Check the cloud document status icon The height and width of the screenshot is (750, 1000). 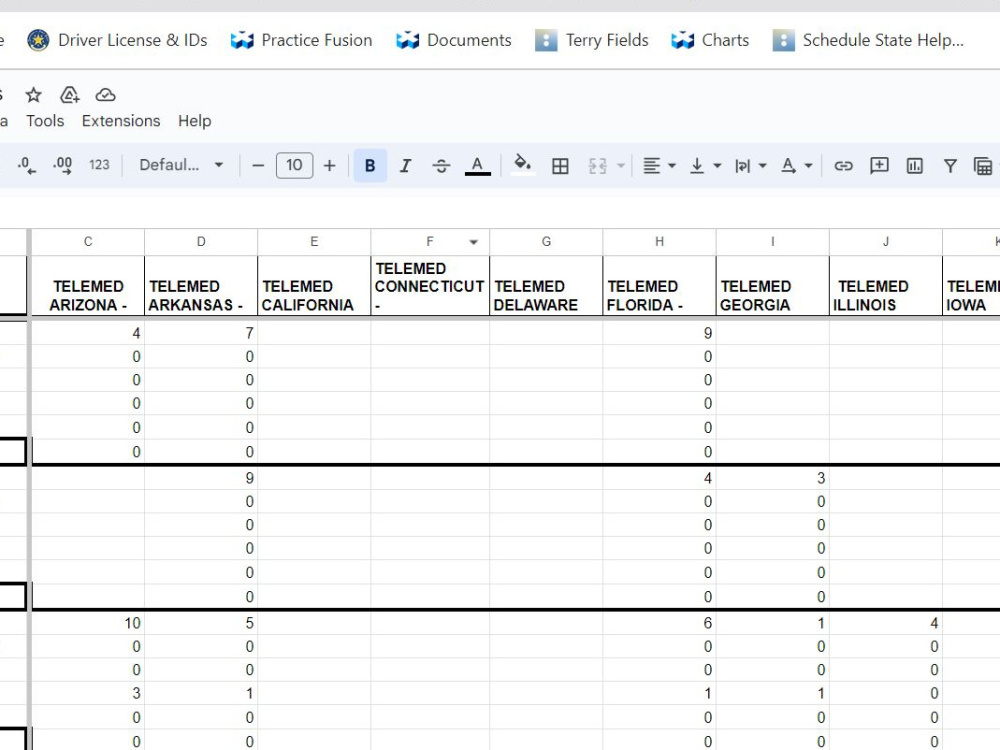pyautogui.click(x=105, y=95)
